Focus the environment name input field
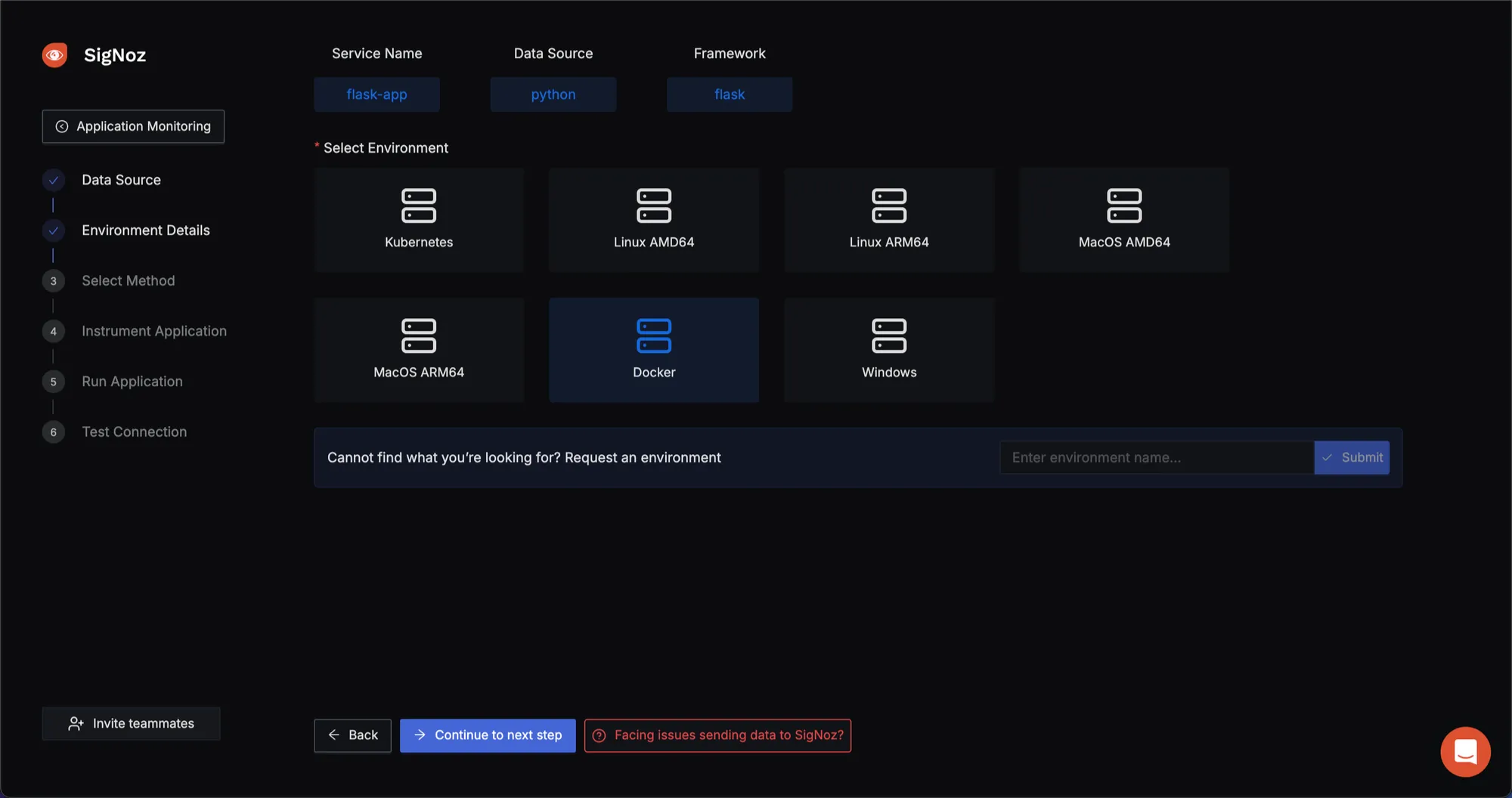 click(x=1157, y=457)
